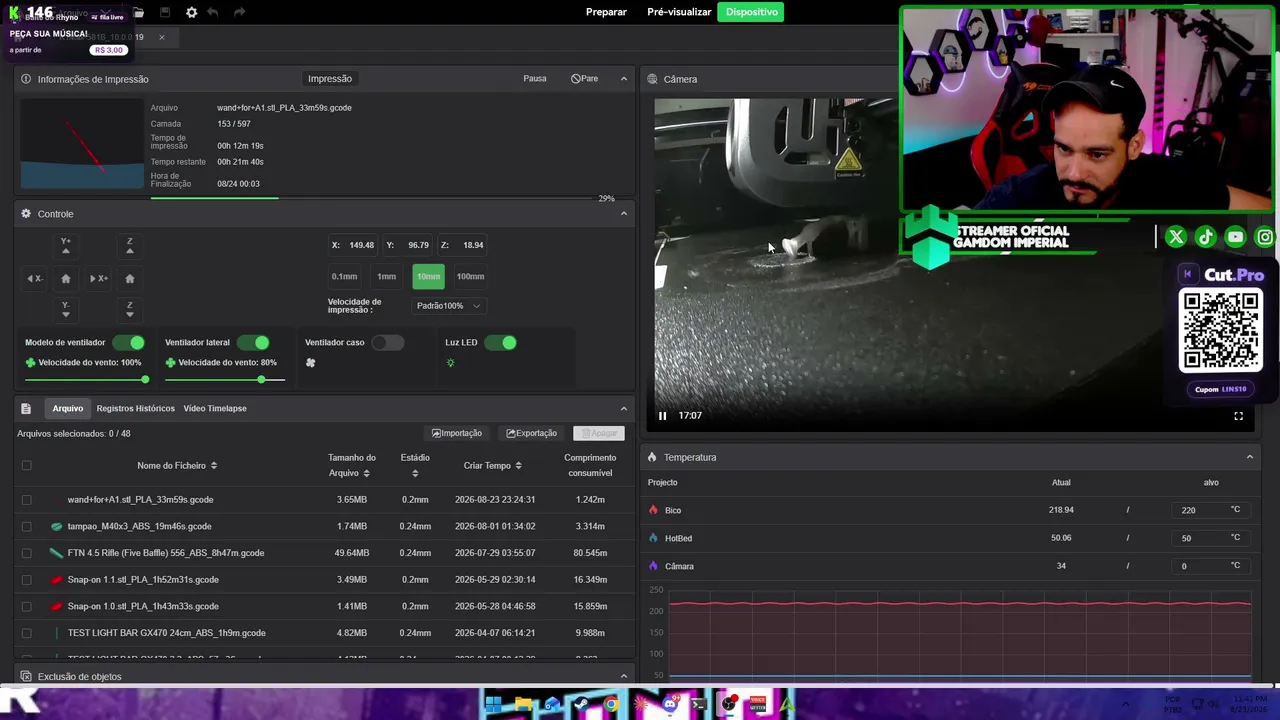Tick Snap-on 1.0.stl file checkbox
The height and width of the screenshot is (720, 1280).
click(27, 606)
